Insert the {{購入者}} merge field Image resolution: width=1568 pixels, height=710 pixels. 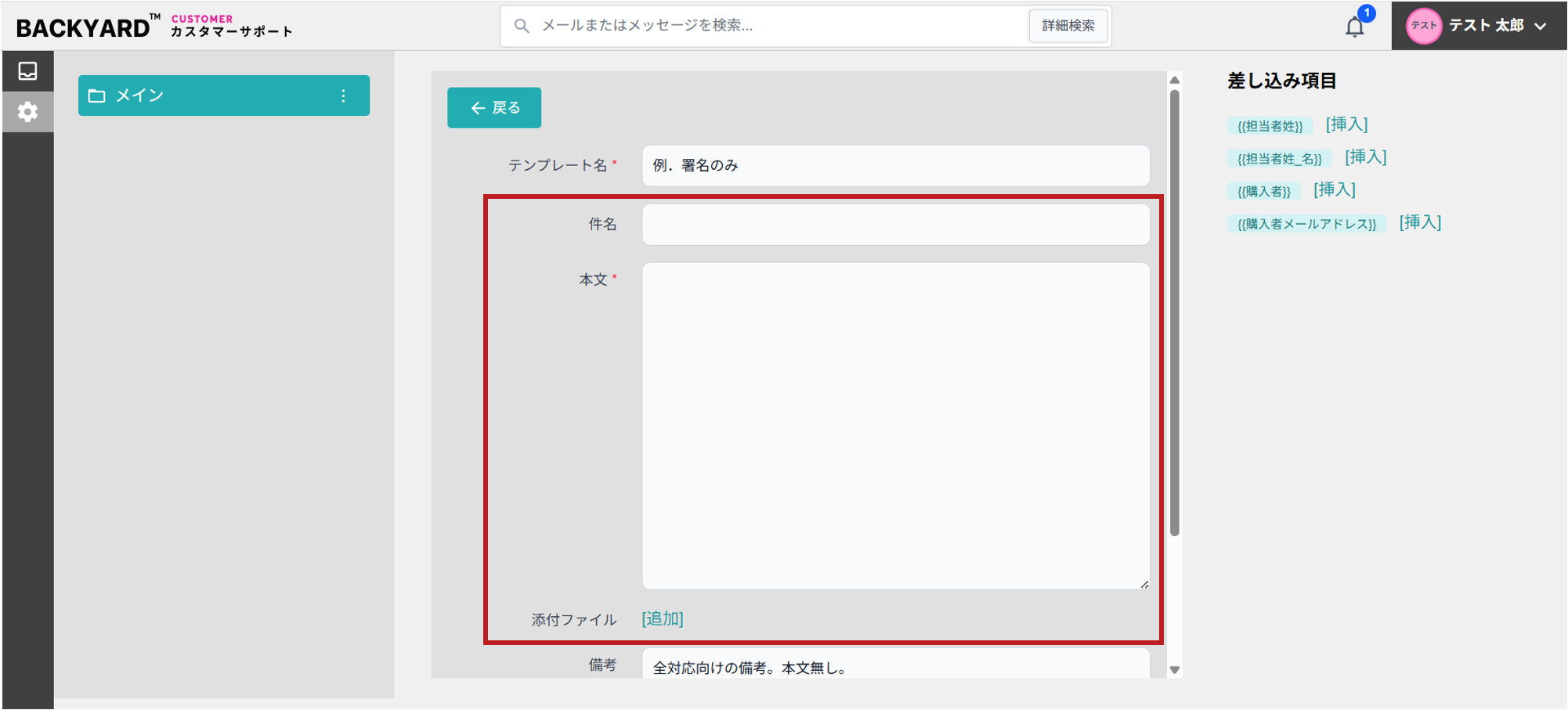click(x=1334, y=190)
